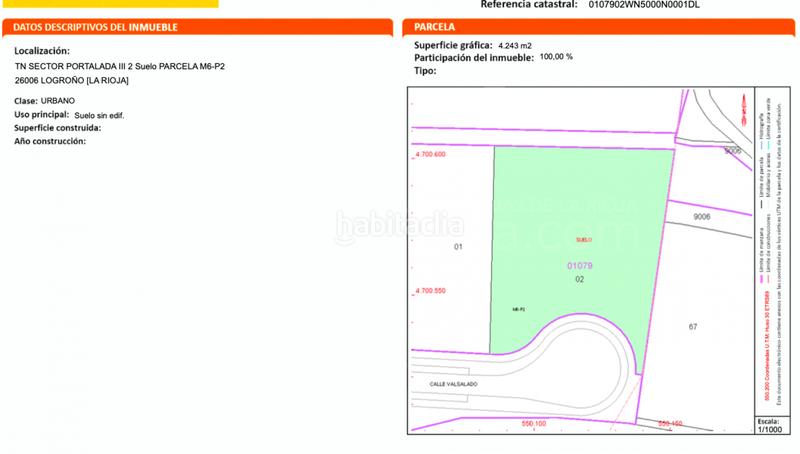Click neighboring parcel number 67

(x=692, y=327)
